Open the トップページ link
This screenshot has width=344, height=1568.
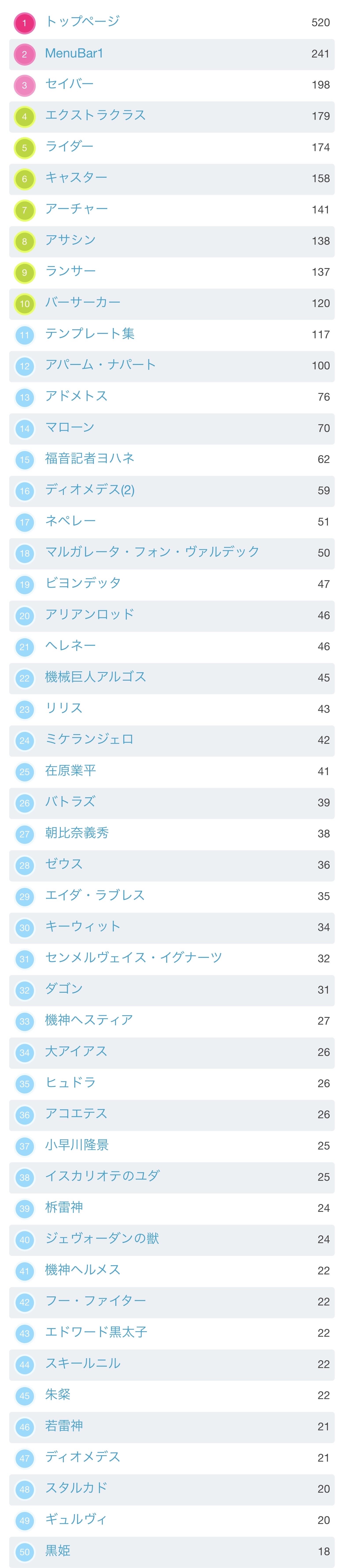click(x=82, y=22)
